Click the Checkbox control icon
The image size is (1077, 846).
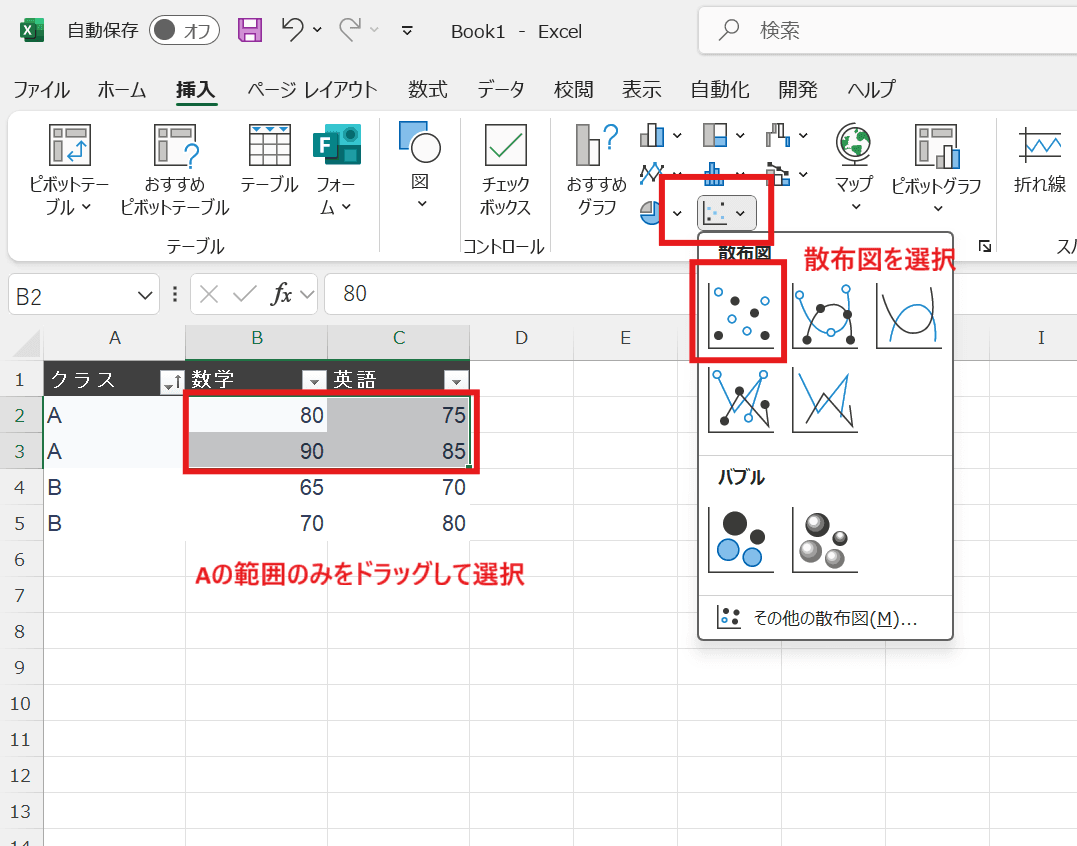(x=505, y=170)
